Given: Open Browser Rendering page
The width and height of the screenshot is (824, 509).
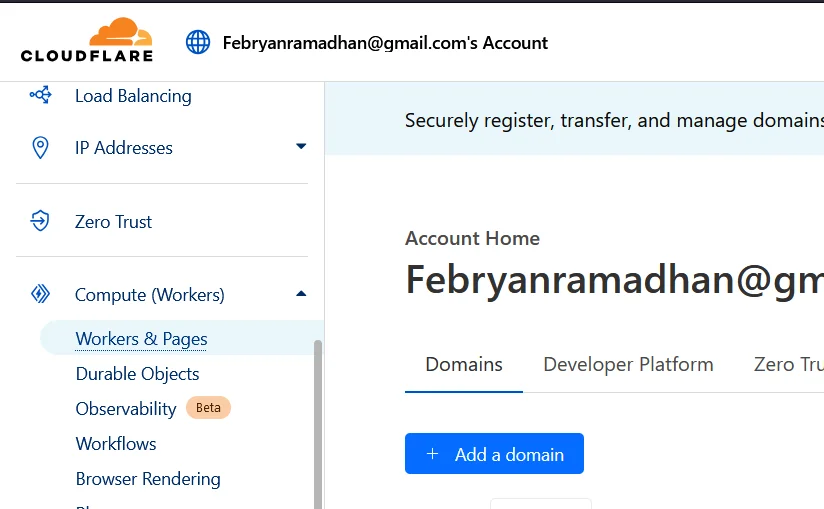Looking at the screenshot, I should click(148, 479).
